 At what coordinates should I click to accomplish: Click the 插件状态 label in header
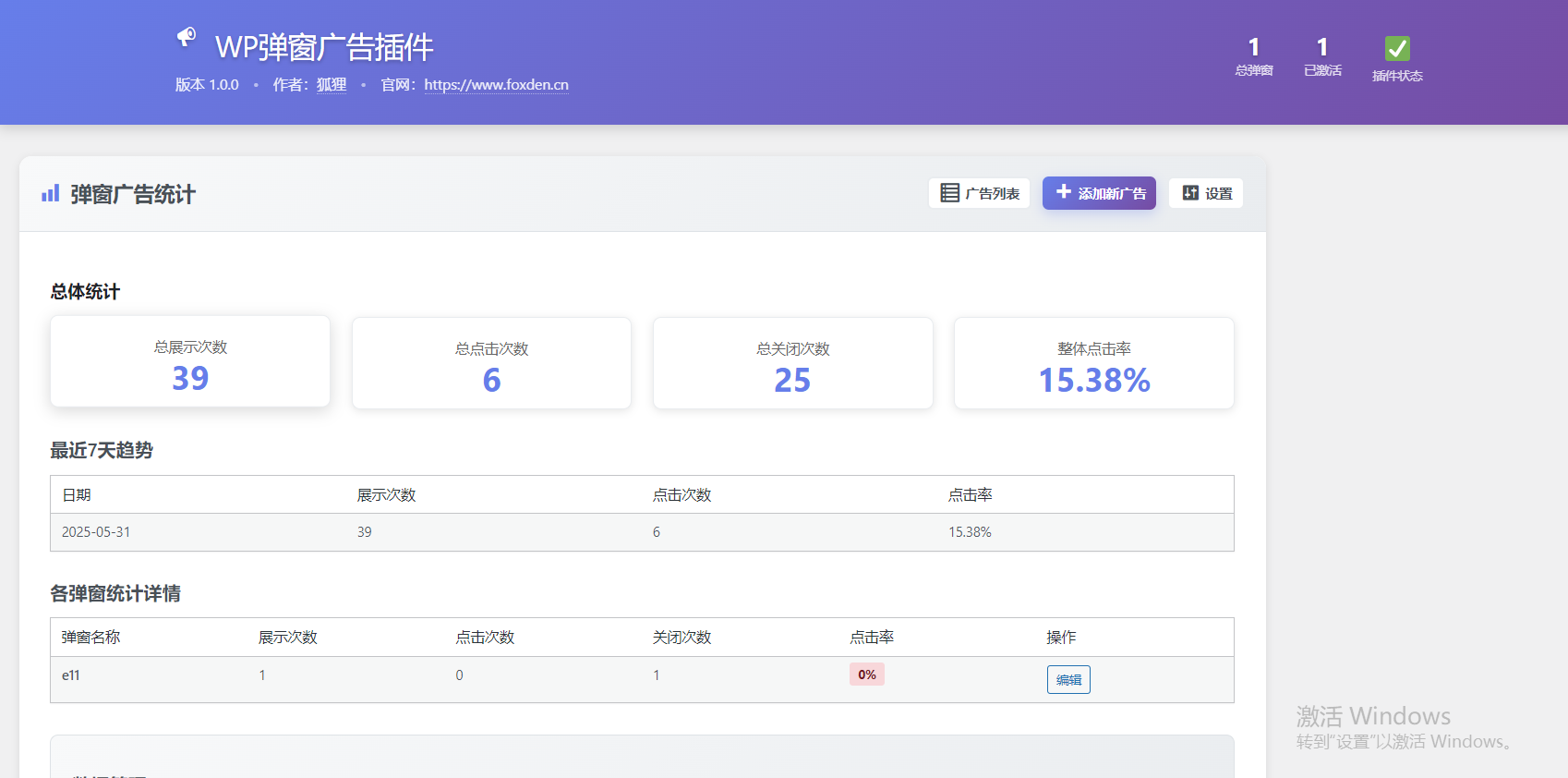[x=1397, y=76]
